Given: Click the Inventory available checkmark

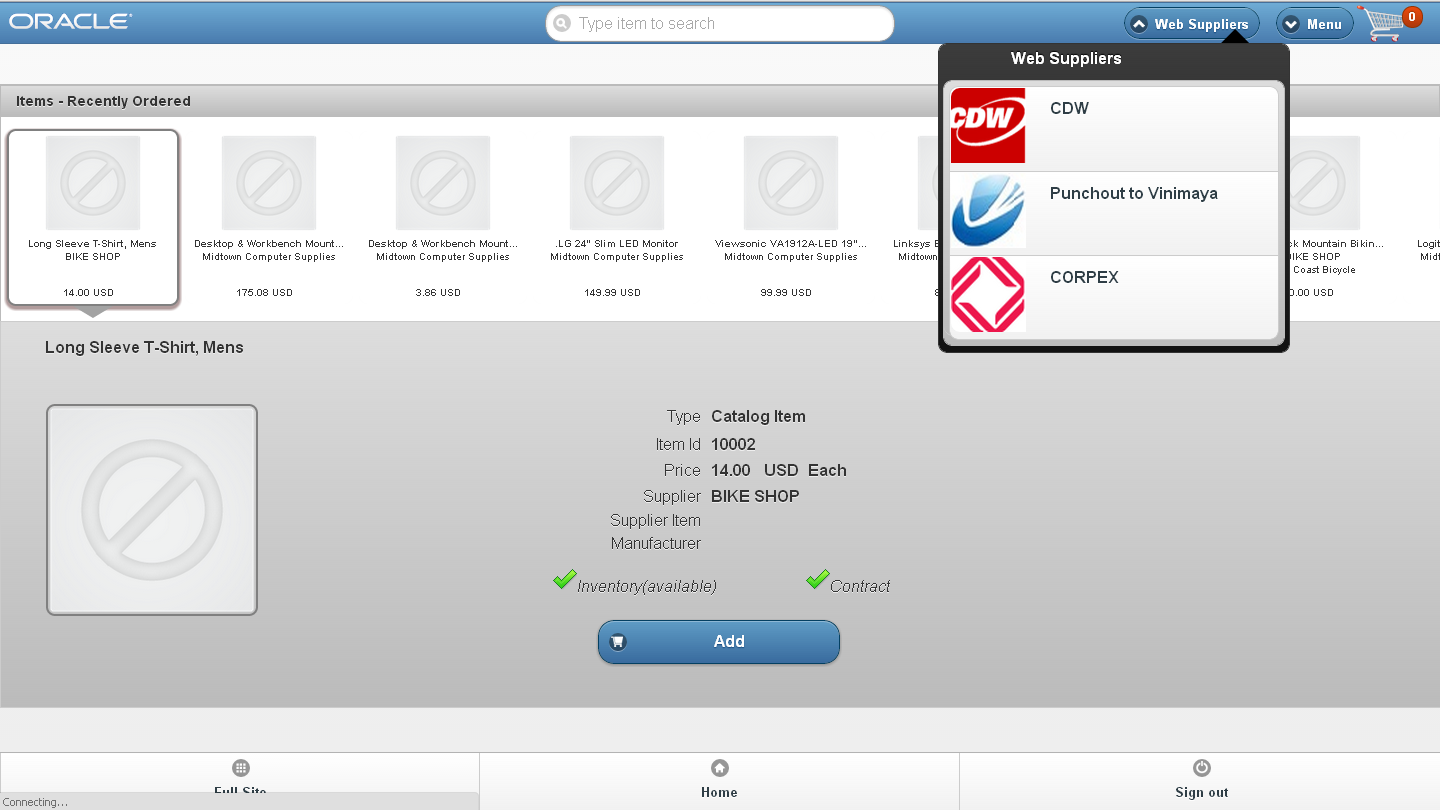Looking at the screenshot, I should click(x=564, y=579).
